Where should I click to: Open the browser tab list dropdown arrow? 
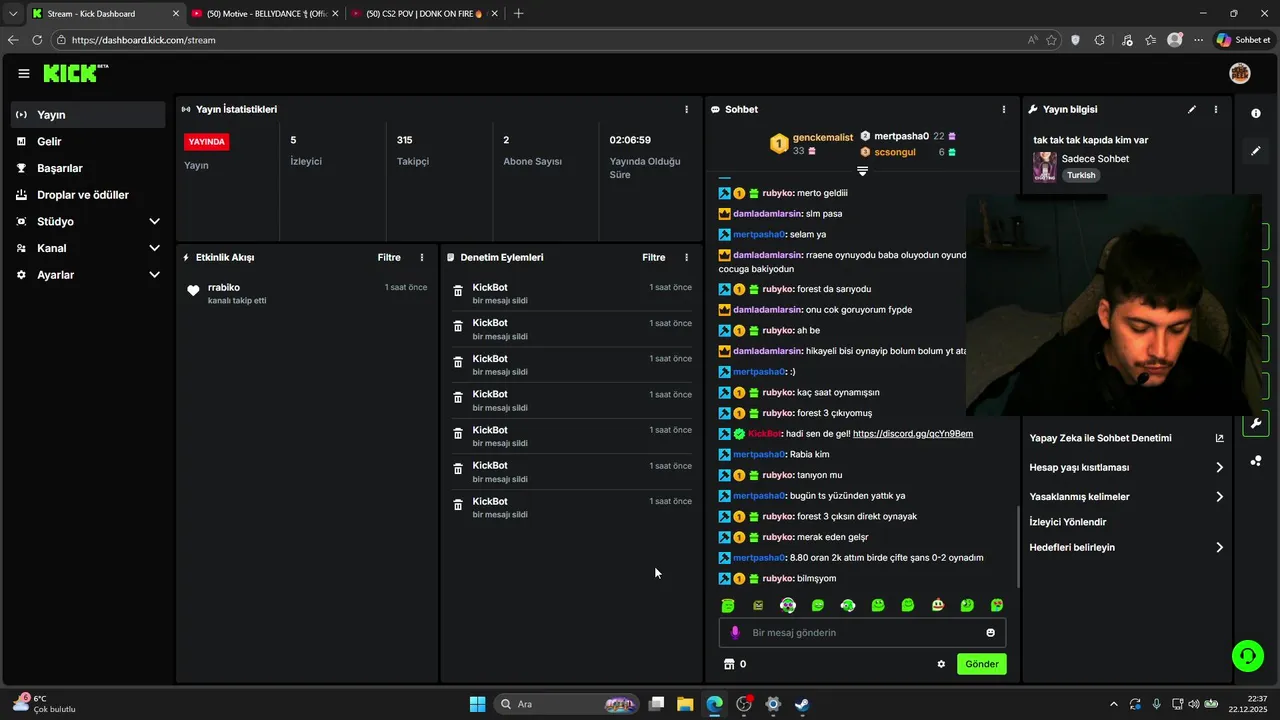12,14
